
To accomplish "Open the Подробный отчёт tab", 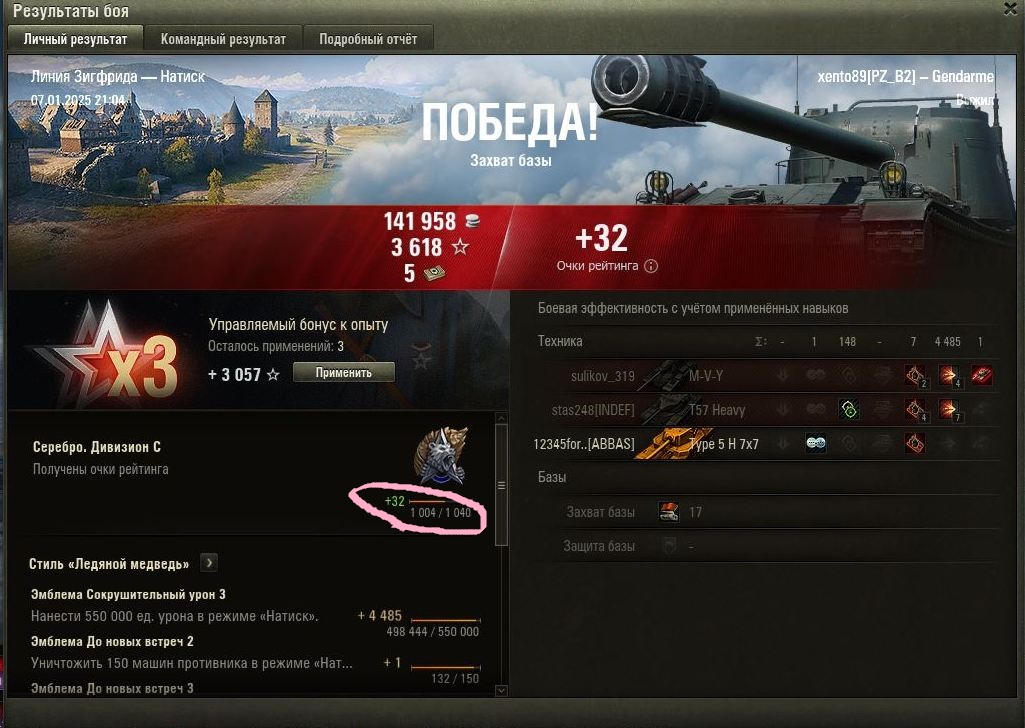I will coord(368,39).
